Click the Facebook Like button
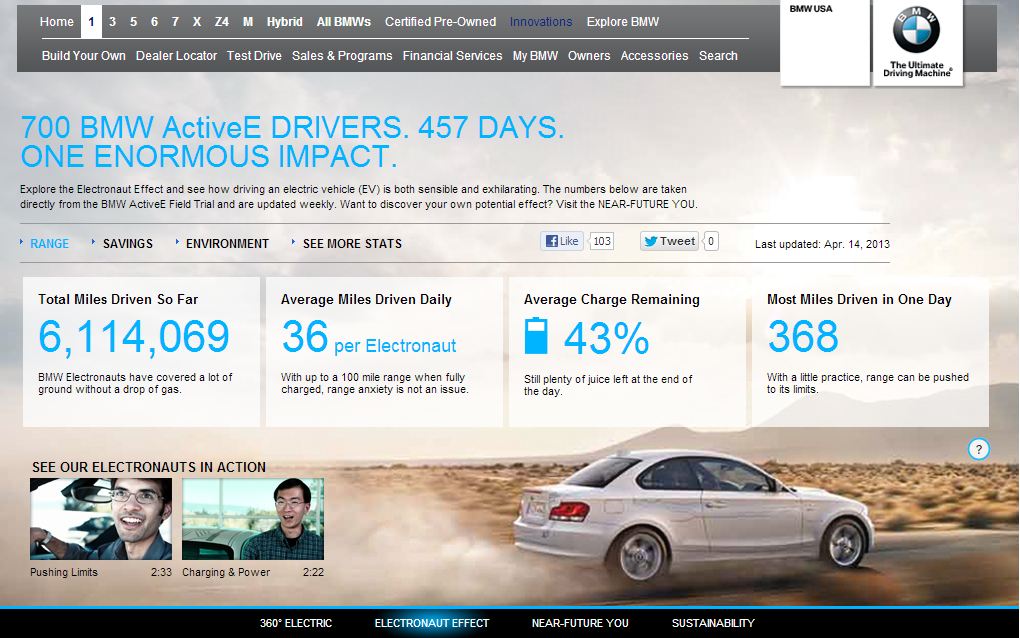This screenshot has height=638, width=1020. click(x=562, y=241)
